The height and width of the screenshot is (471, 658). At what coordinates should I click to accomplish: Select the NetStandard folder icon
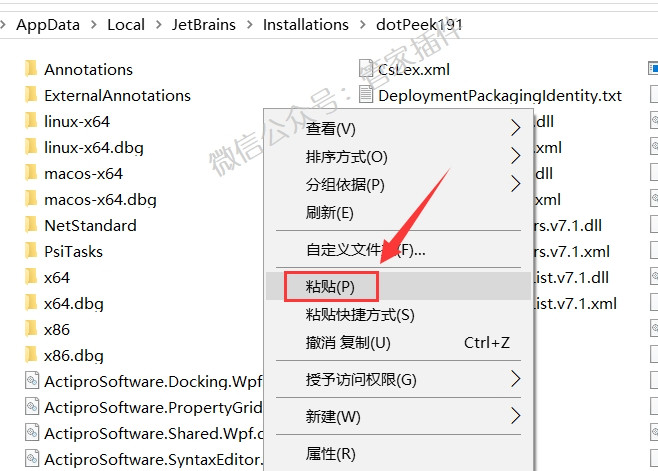click(31, 225)
